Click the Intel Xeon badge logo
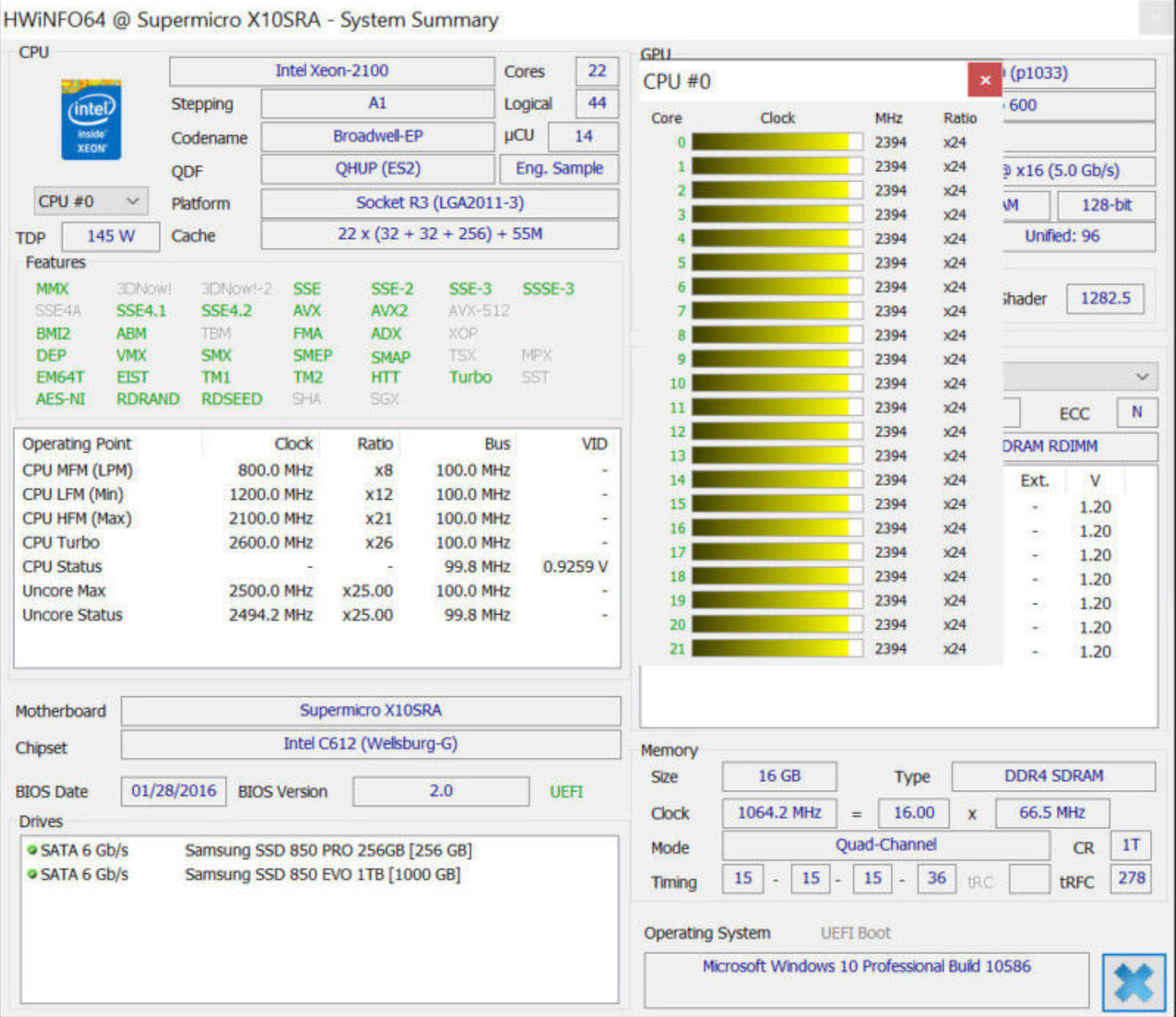 90,119
